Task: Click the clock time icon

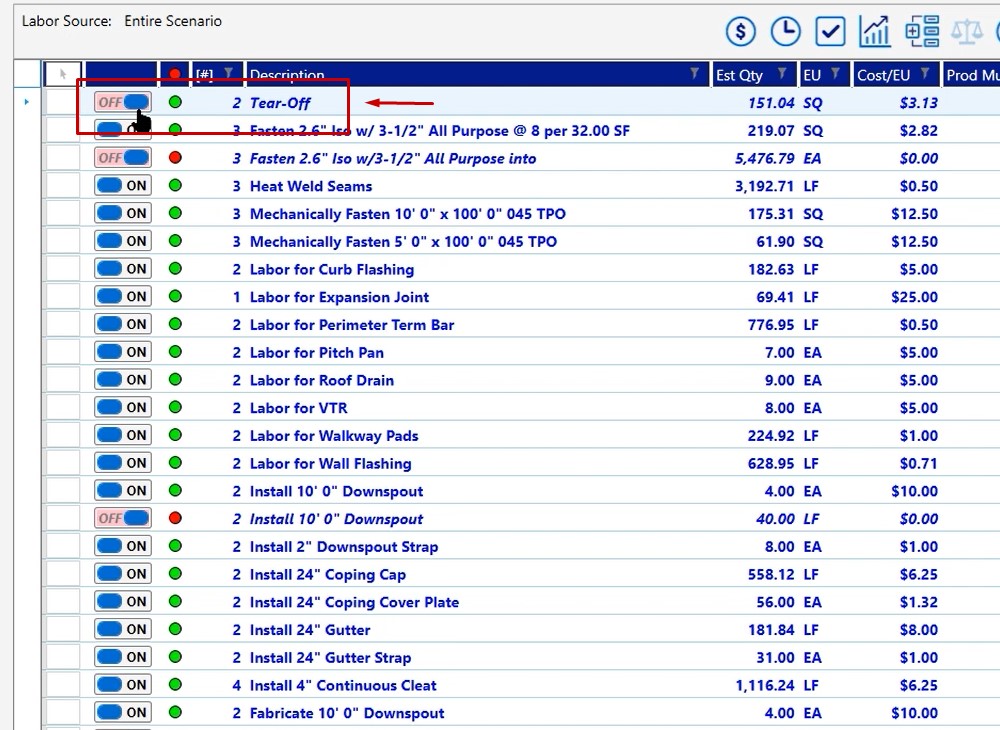Action: 785,32
